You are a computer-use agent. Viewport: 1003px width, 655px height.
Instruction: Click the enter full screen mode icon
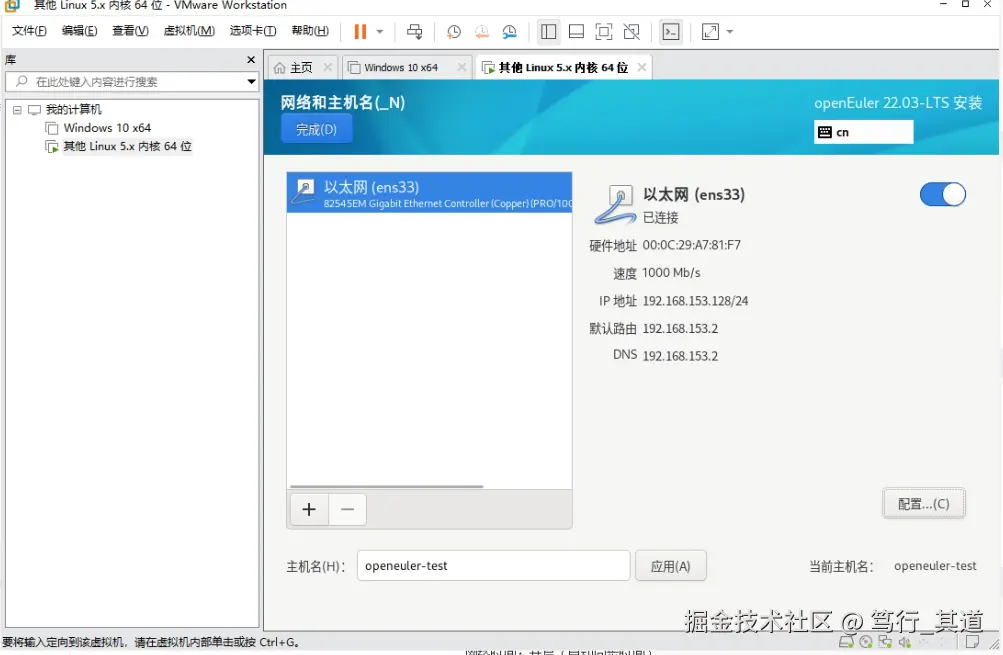(x=603, y=31)
